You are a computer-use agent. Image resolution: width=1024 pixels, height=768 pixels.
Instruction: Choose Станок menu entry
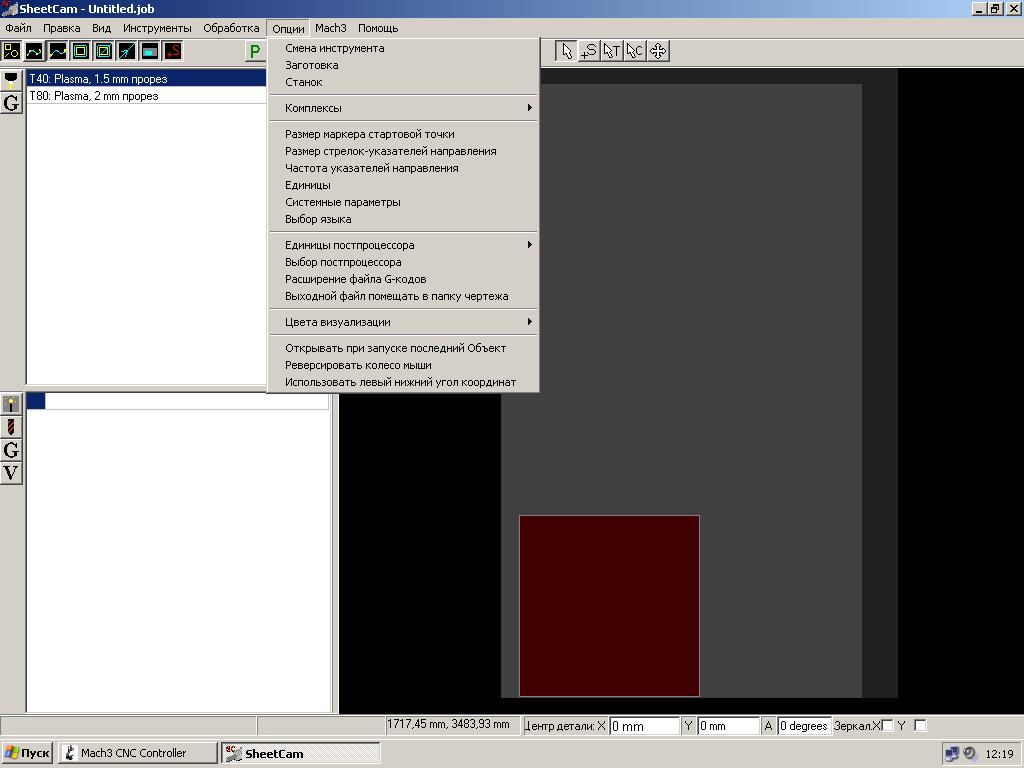(404, 82)
